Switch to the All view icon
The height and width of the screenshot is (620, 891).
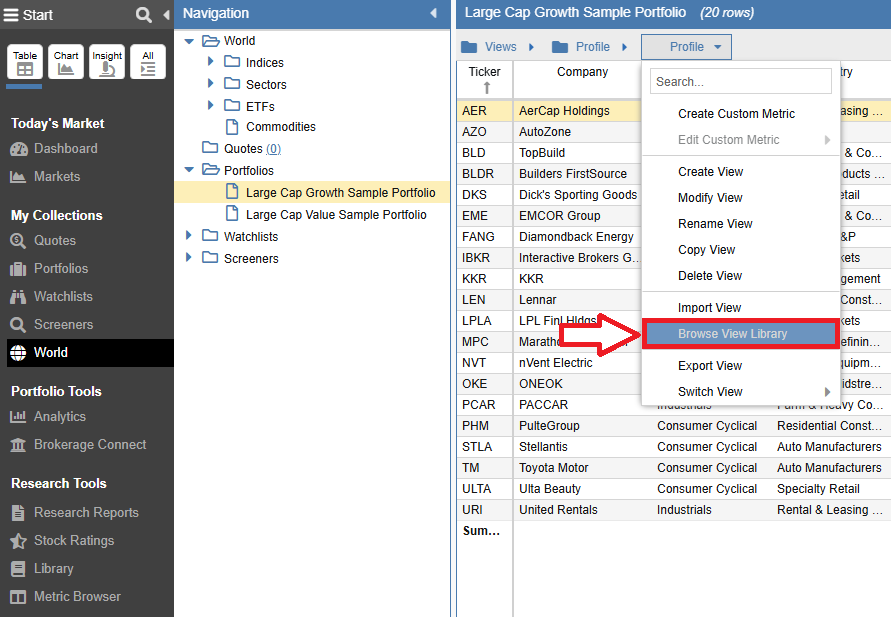click(148, 61)
